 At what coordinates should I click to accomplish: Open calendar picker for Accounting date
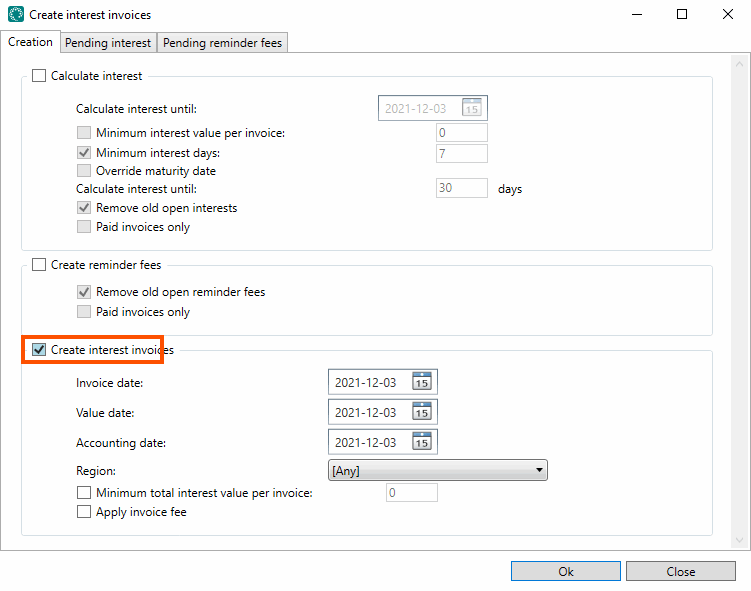click(x=422, y=442)
